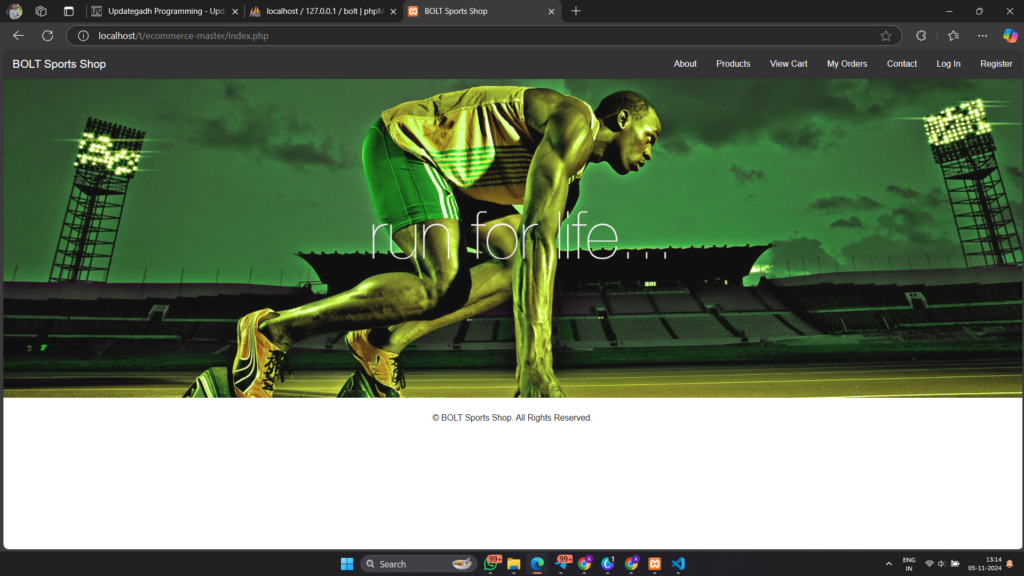Launch Copilot from the browser toolbar
Viewport: 1024px width, 576px height.
[1010, 36]
